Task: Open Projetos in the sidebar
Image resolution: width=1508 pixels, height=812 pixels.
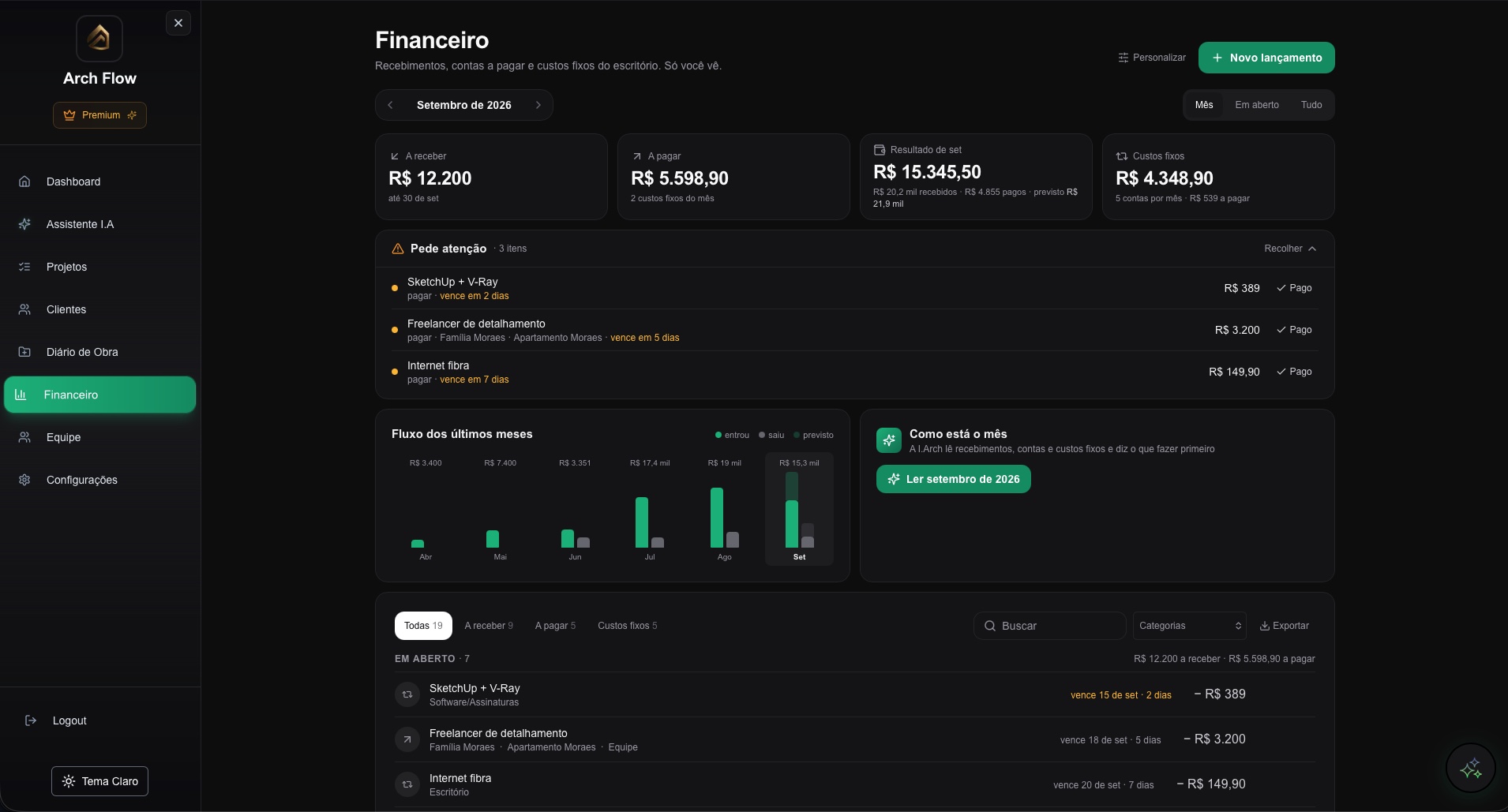Action: pos(99,267)
